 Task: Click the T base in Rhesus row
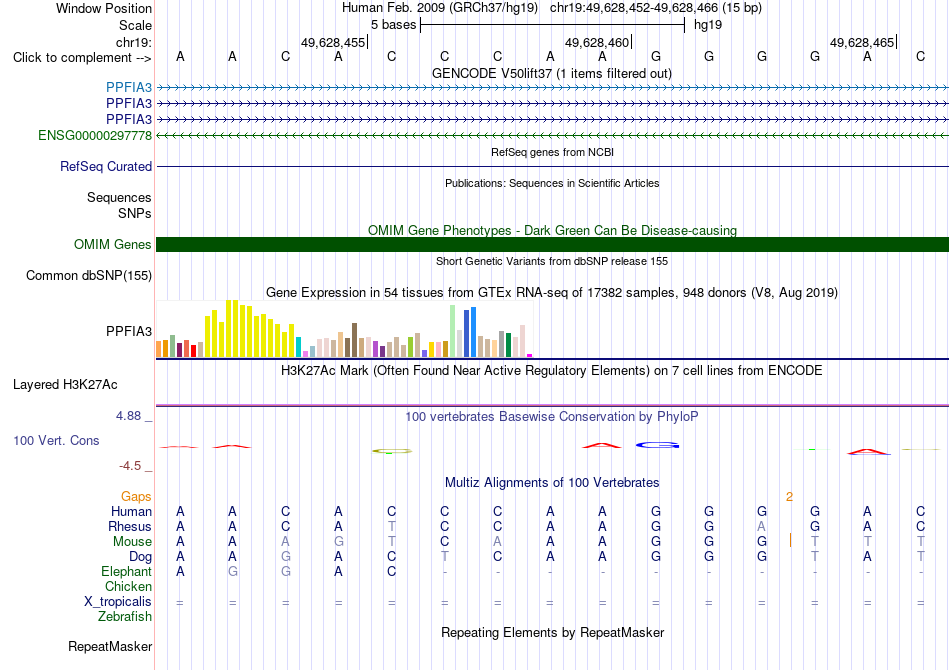click(x=391, y=526)
